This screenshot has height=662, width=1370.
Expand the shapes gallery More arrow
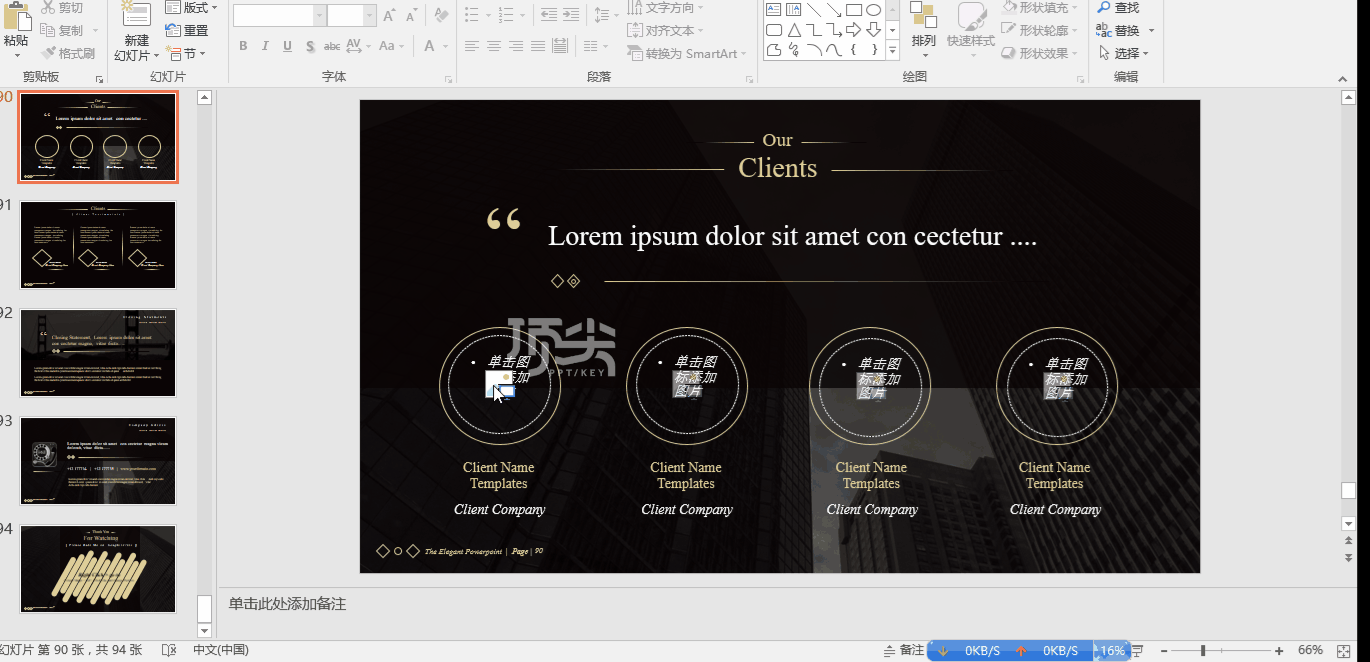click(x=894, y=51)
